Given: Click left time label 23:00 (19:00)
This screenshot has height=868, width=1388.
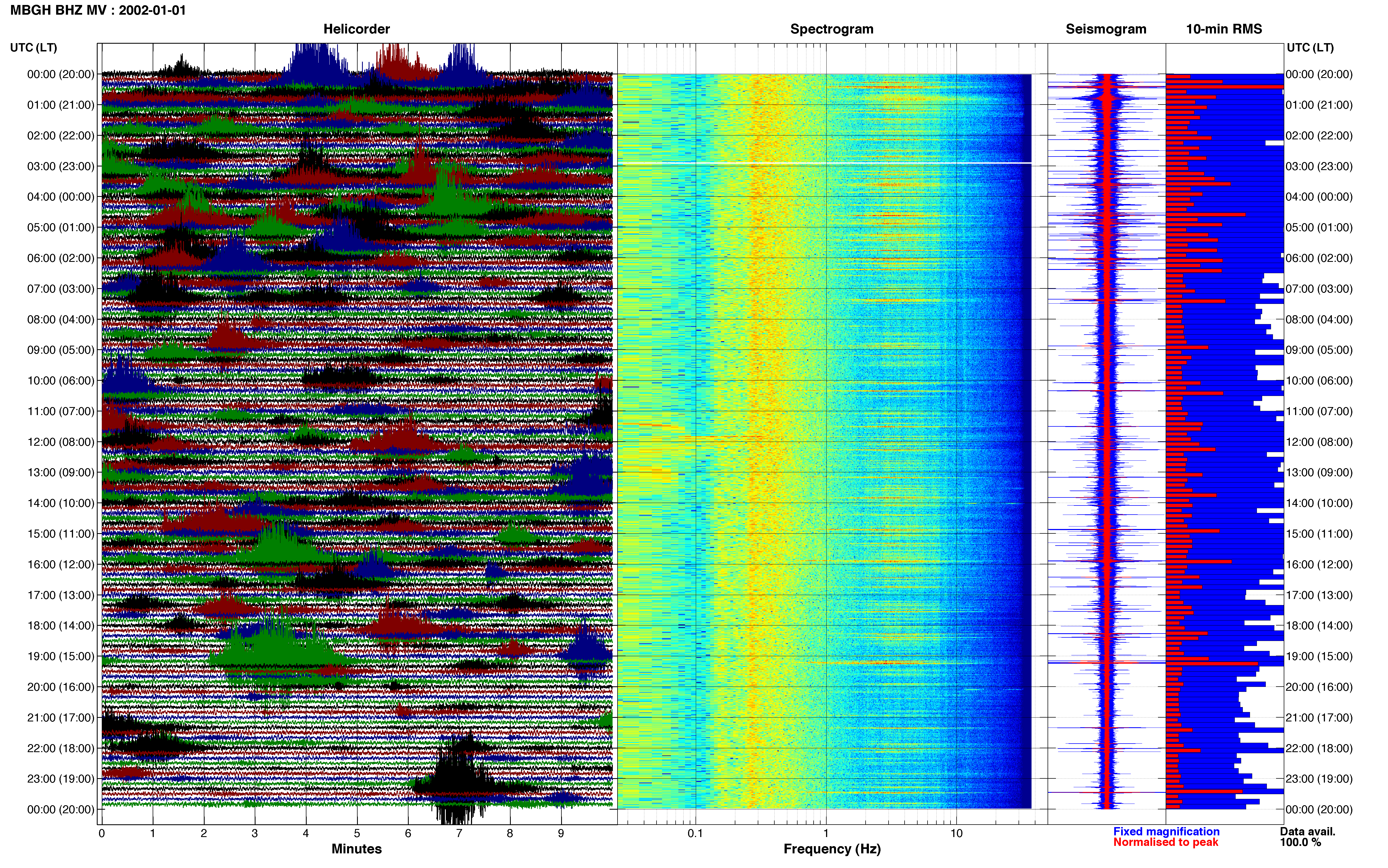Looking at the screenshot, I should (60, 779).
